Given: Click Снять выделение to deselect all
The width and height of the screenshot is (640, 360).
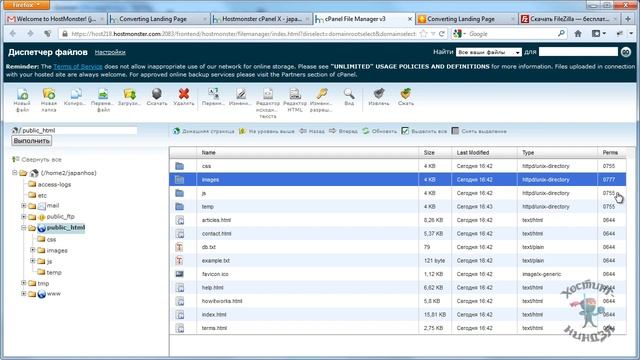Looking at the screenshot, I should (x=479, y=131).
